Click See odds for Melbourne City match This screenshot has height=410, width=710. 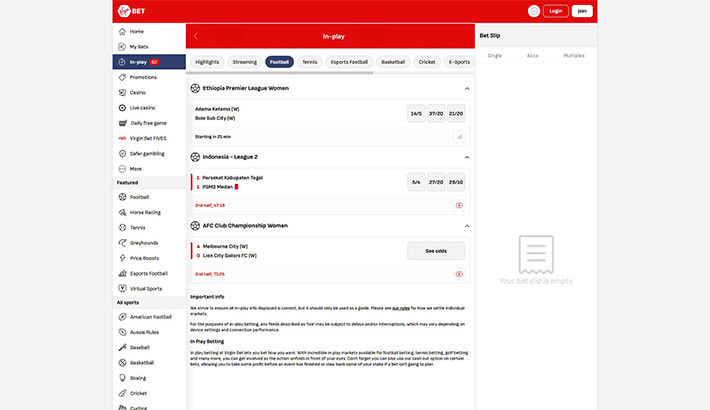[436, 251]
